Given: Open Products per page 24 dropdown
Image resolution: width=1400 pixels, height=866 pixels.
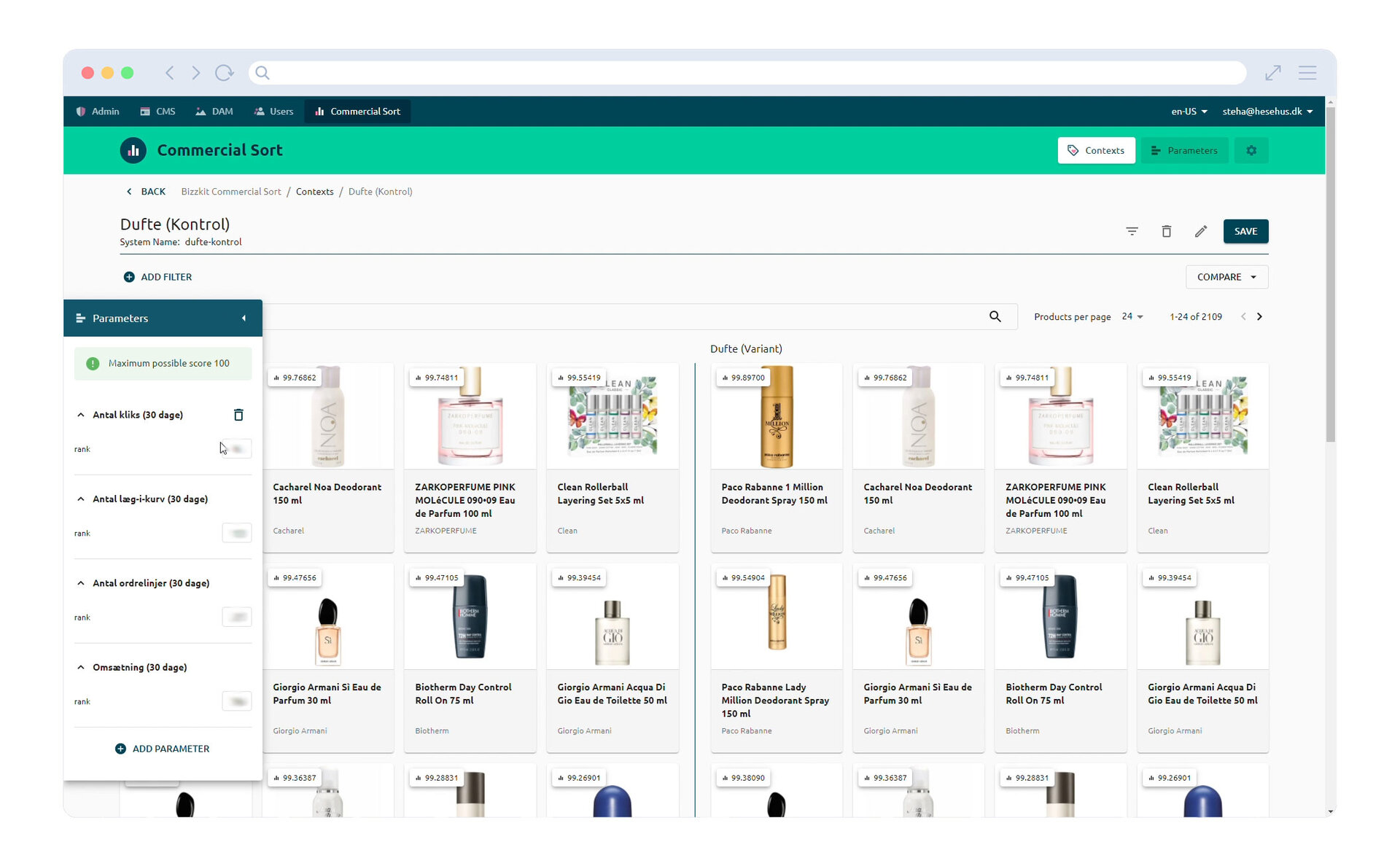Looking at the screenshot, I should tap(1132, 316).
